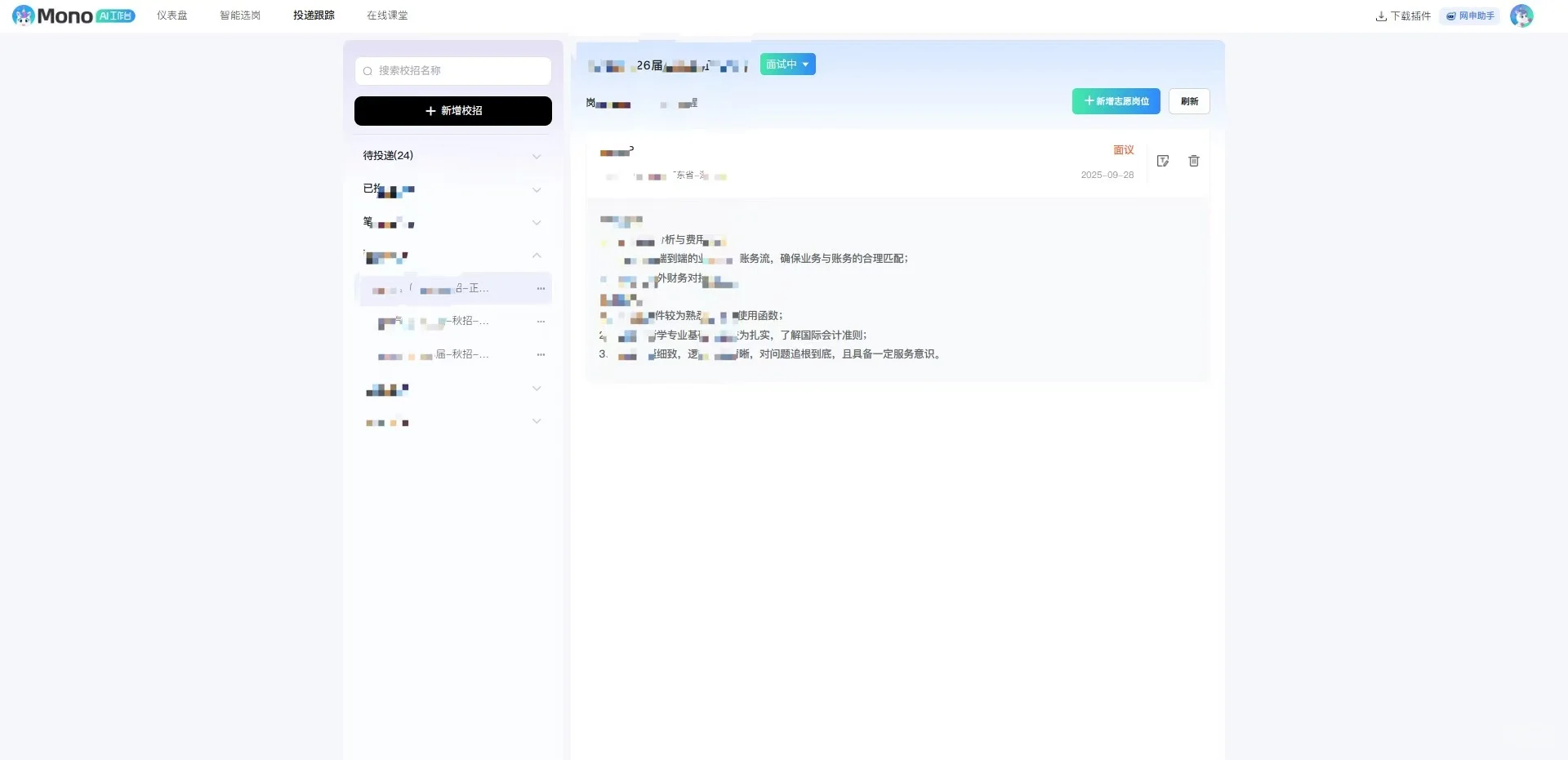Click the 刷新 button
This screenshot has height=760, width=1568.
tap(1189, 101)
